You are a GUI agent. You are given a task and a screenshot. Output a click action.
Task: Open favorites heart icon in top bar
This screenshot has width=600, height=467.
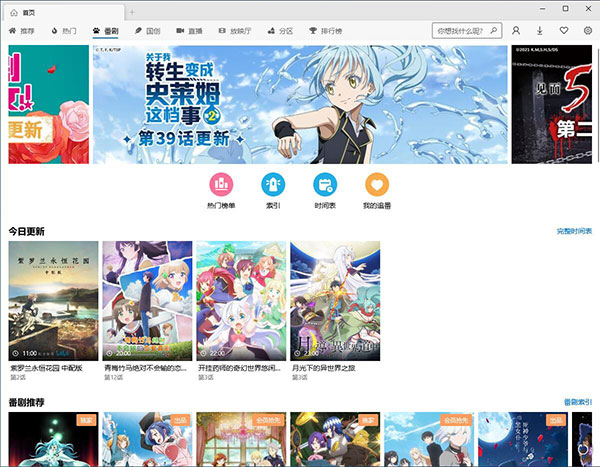click(564, 31)
